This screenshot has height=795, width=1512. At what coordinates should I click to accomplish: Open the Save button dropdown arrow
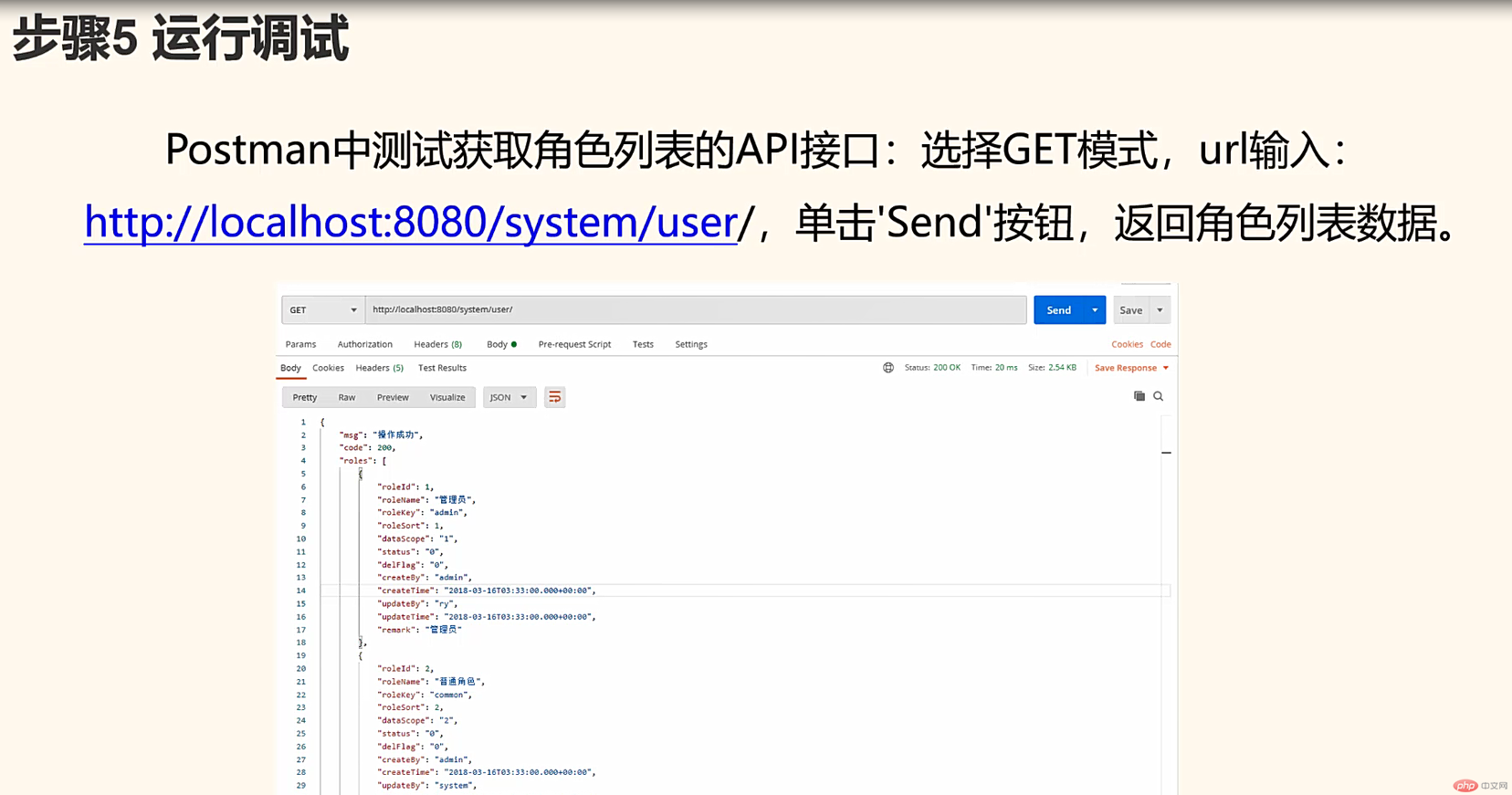[1160, 310]
